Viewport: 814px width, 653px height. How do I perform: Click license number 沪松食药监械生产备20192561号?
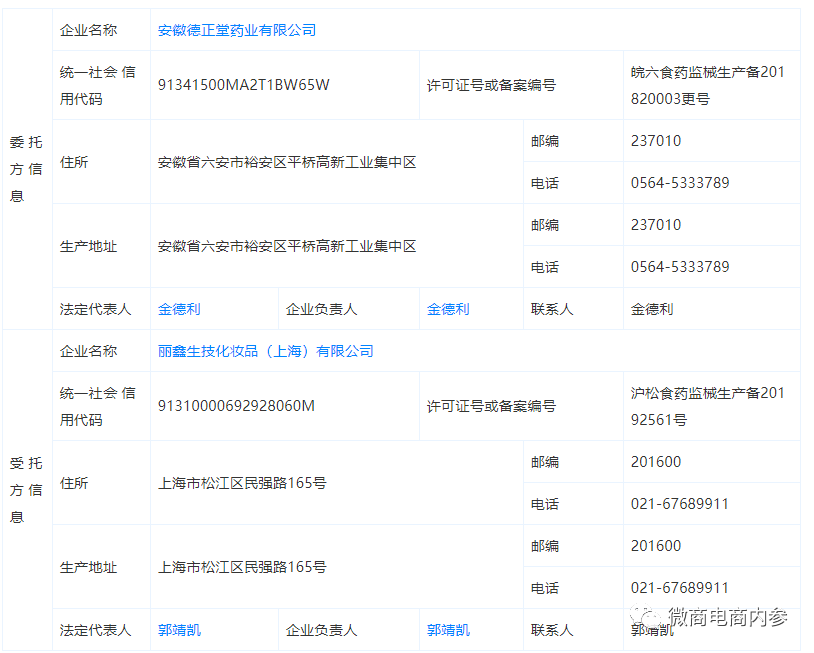(707, 406)
